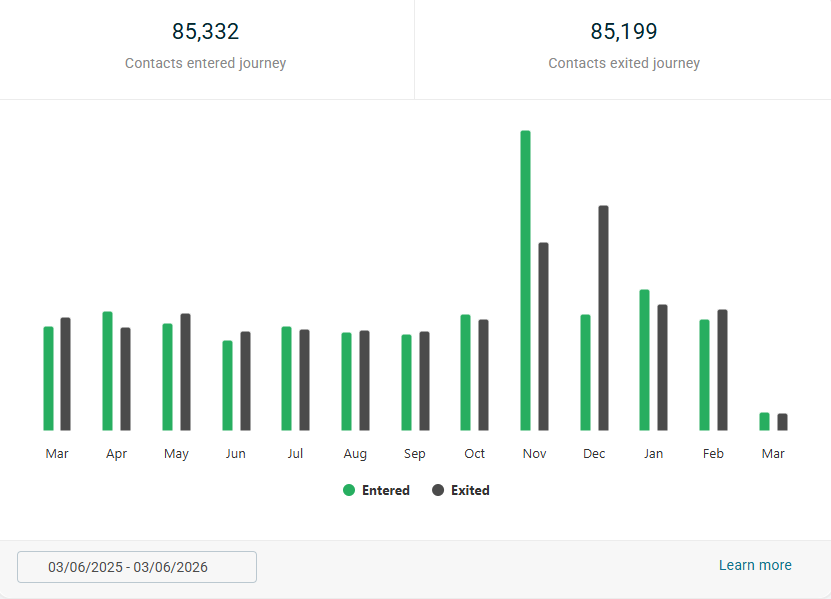Toggle the Entered series in the legend

(385, 491)
